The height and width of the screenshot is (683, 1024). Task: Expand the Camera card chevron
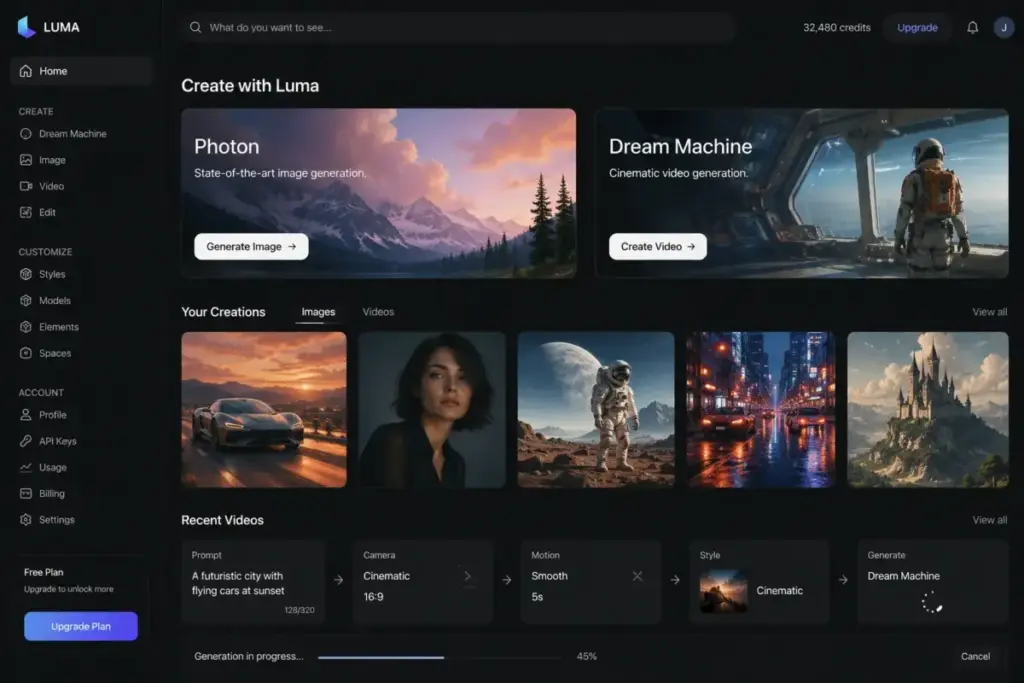point(468,576)
